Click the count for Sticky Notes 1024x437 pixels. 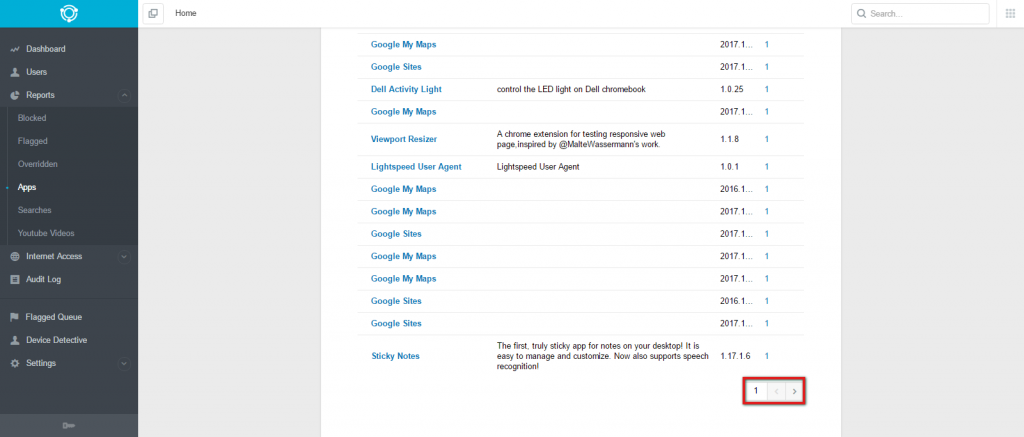point(767,356)
